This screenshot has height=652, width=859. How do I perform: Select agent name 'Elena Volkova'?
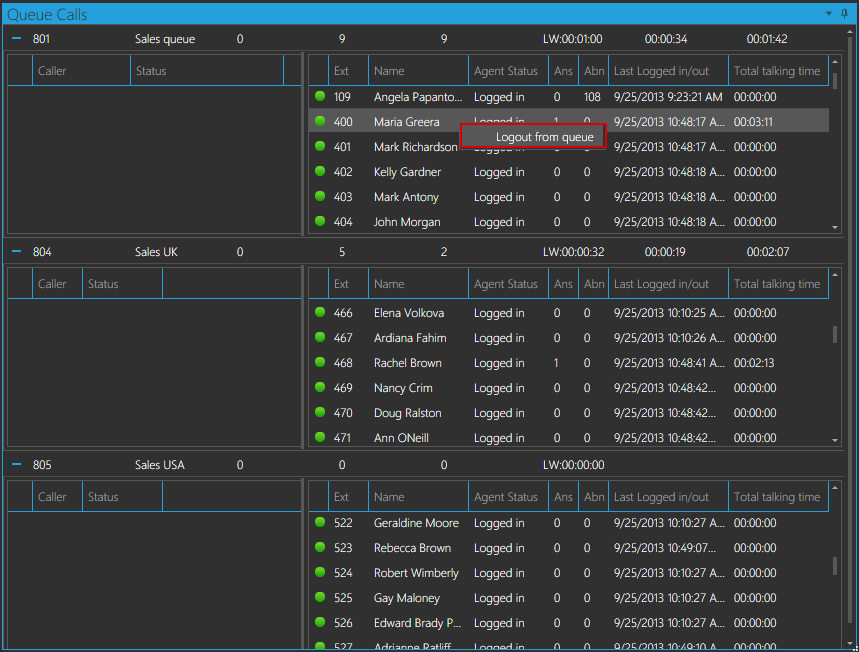[x=409, y=313]
